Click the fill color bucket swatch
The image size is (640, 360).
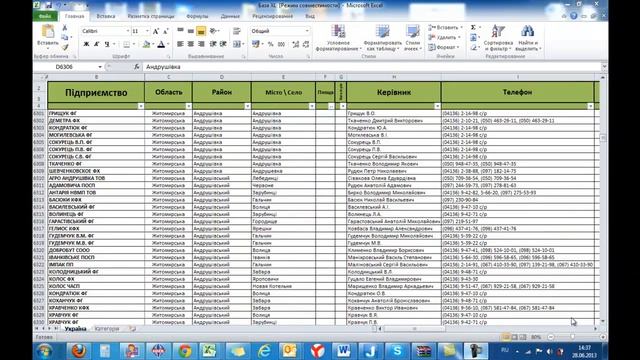(146, 44)
